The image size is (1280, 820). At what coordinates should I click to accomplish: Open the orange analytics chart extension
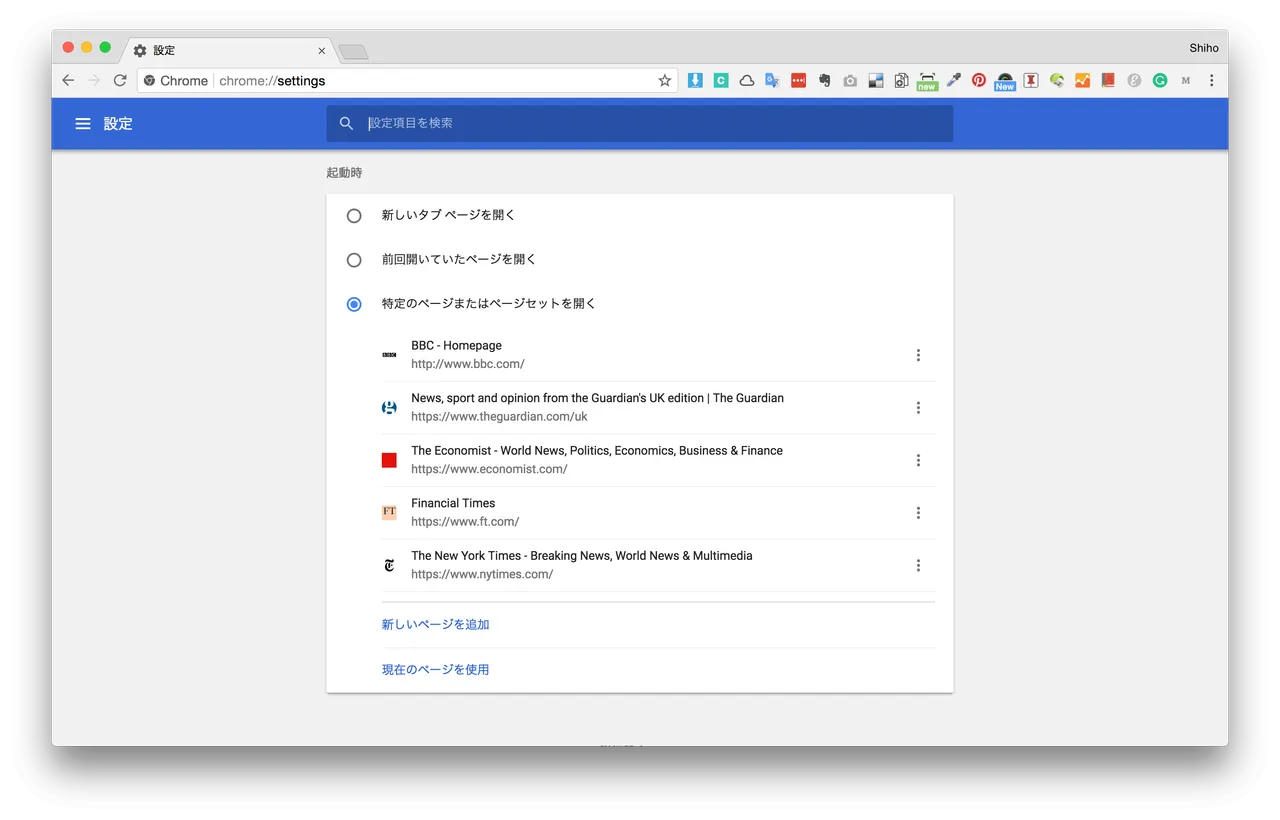click(x=1083, y=81)
